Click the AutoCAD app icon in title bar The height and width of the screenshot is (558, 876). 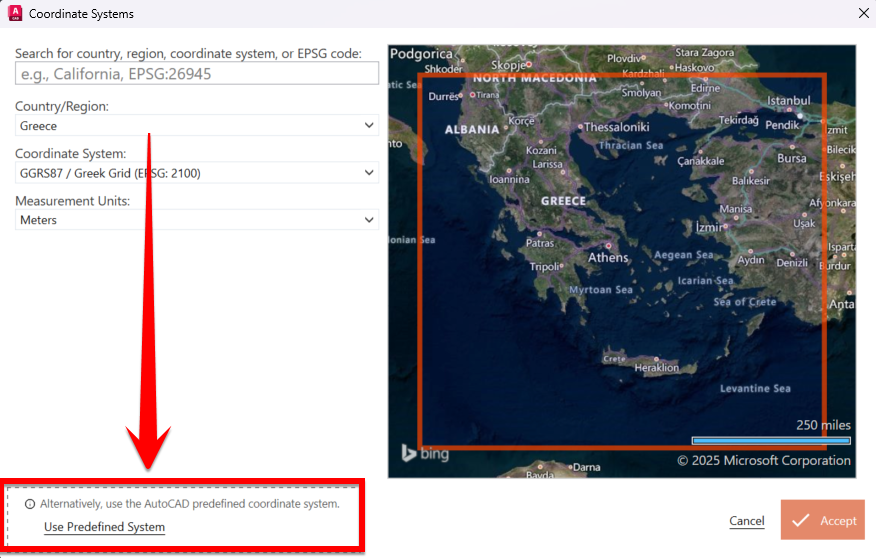pyautogui.click(x=15, y=13)
